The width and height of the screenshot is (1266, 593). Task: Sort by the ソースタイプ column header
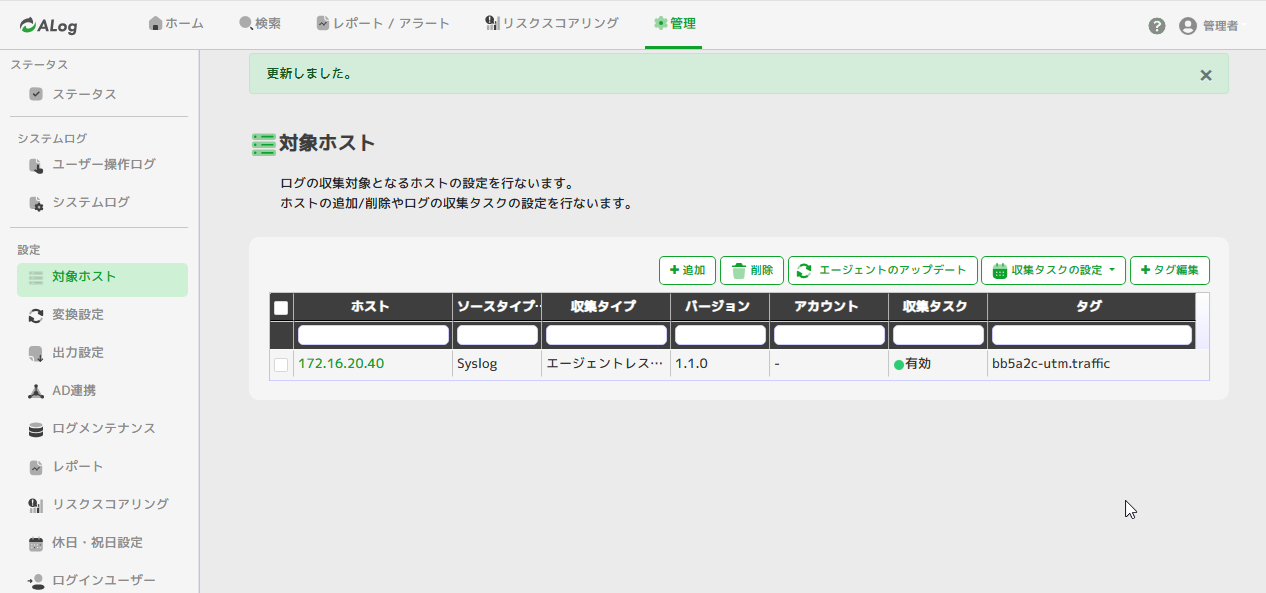point(497,307)
